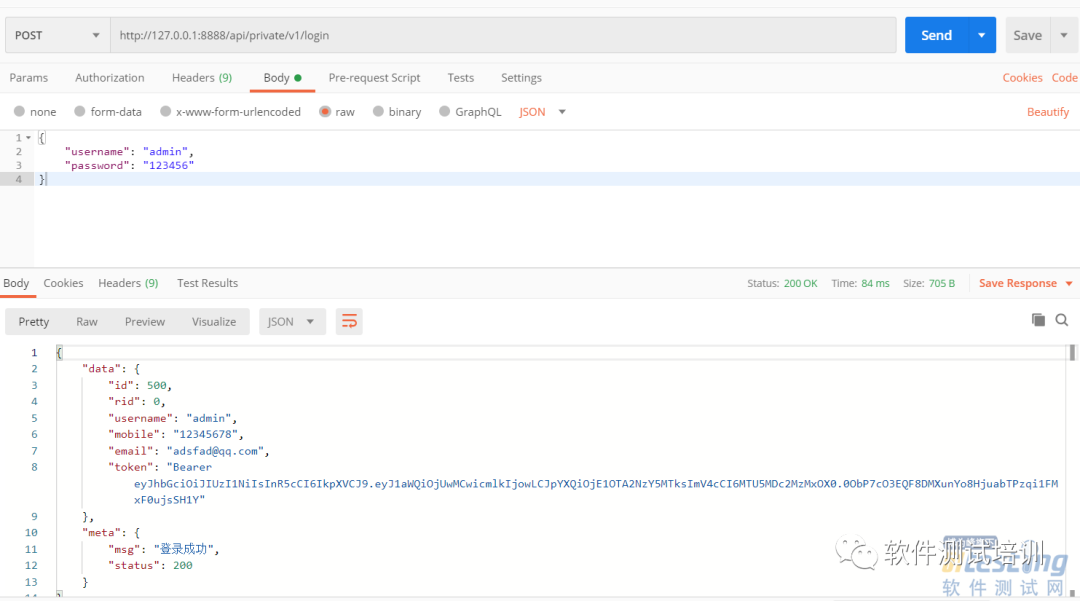Open the POST method dropdown
The width and height of the screenshot is (1080, 601).
coord(58,35)
